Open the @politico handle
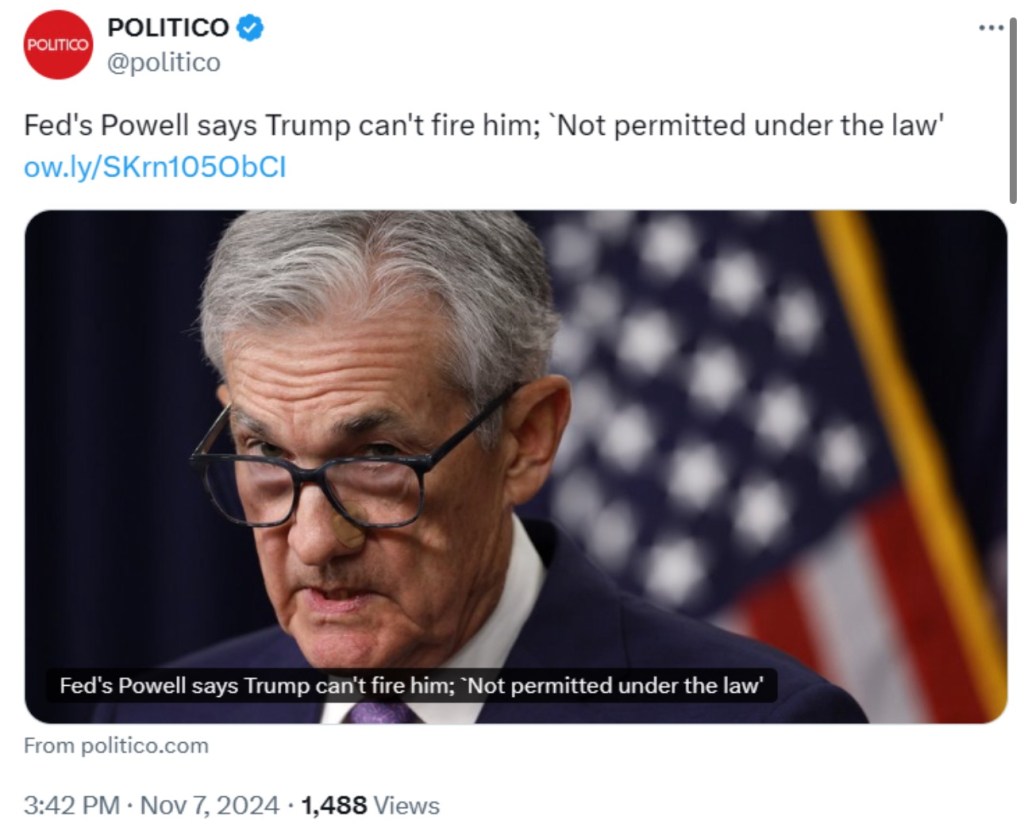Screen dimensions: 1024x835 (x=164, y=63)
